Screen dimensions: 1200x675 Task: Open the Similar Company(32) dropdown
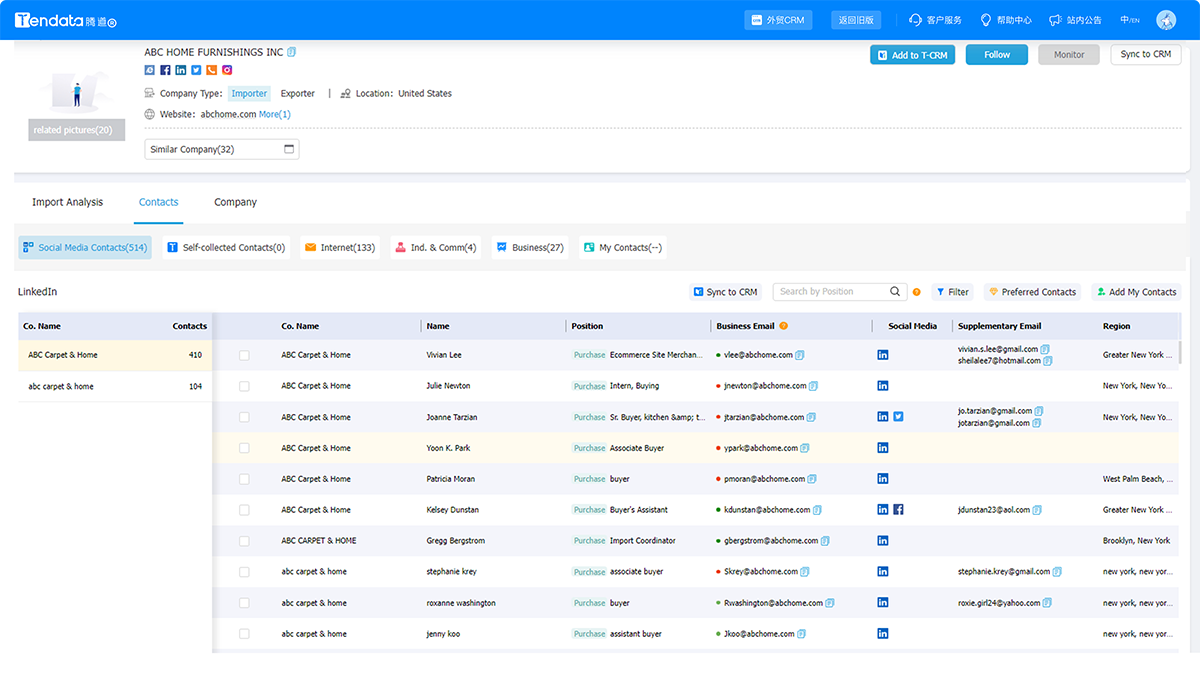(x=222, y=149)
